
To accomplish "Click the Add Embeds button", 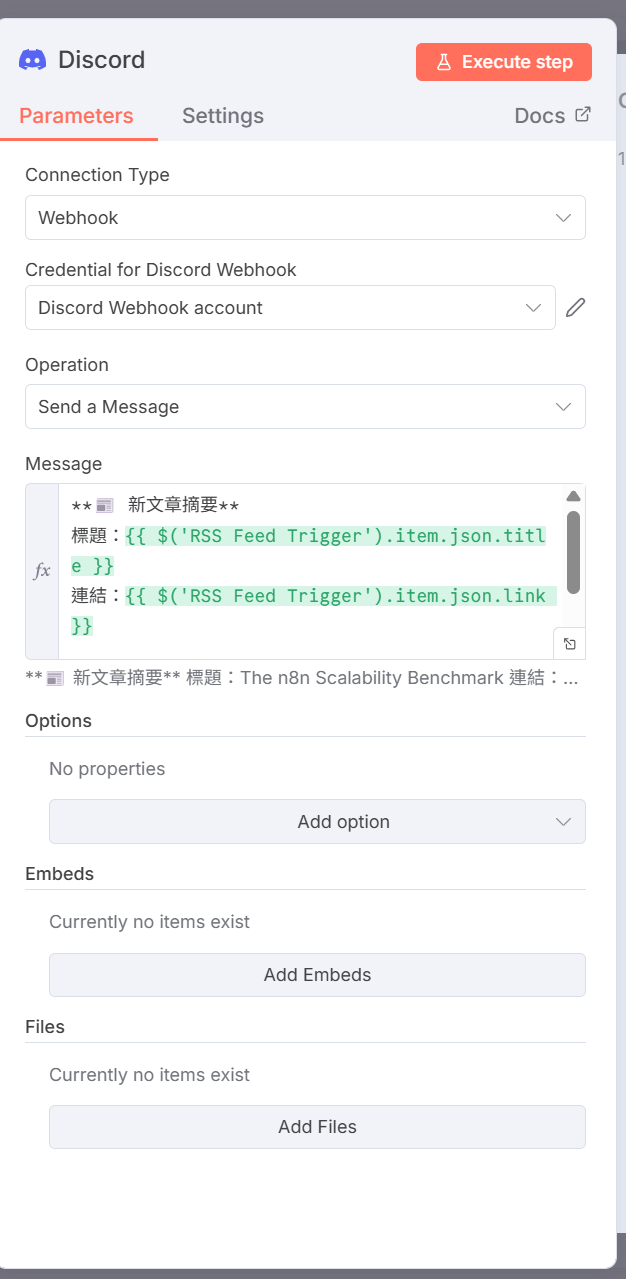I will 317,975.
